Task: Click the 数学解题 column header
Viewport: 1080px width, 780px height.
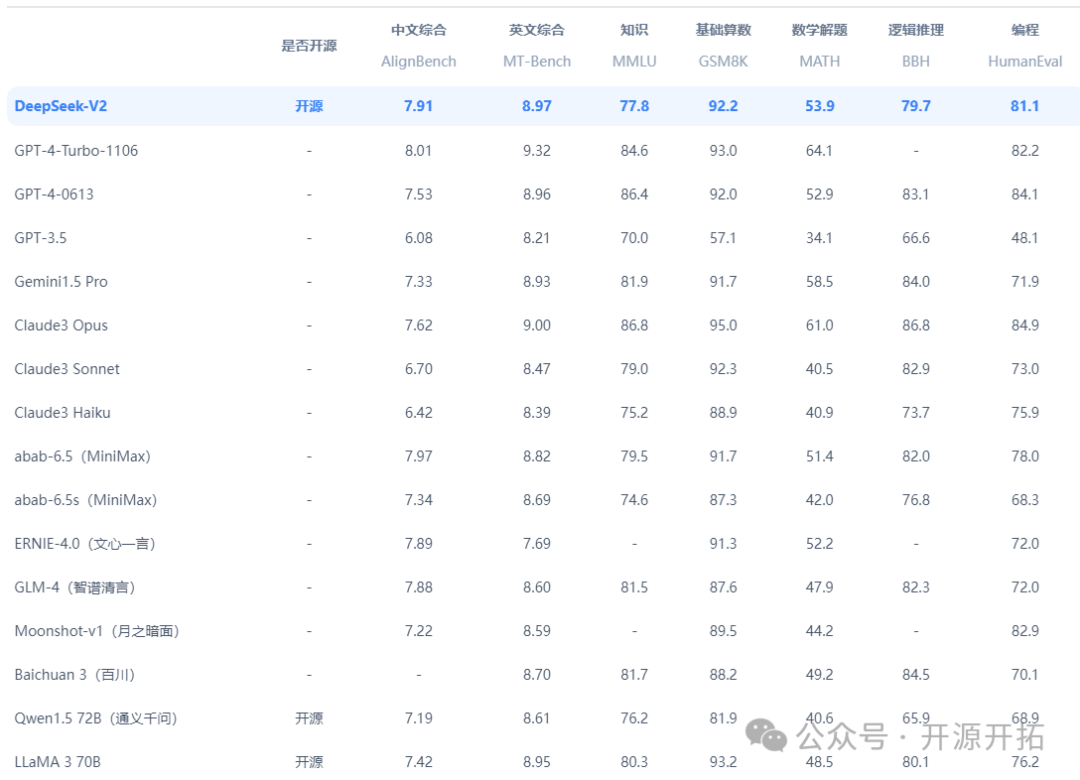Action: pyautogui.click(x=820, y=30)
